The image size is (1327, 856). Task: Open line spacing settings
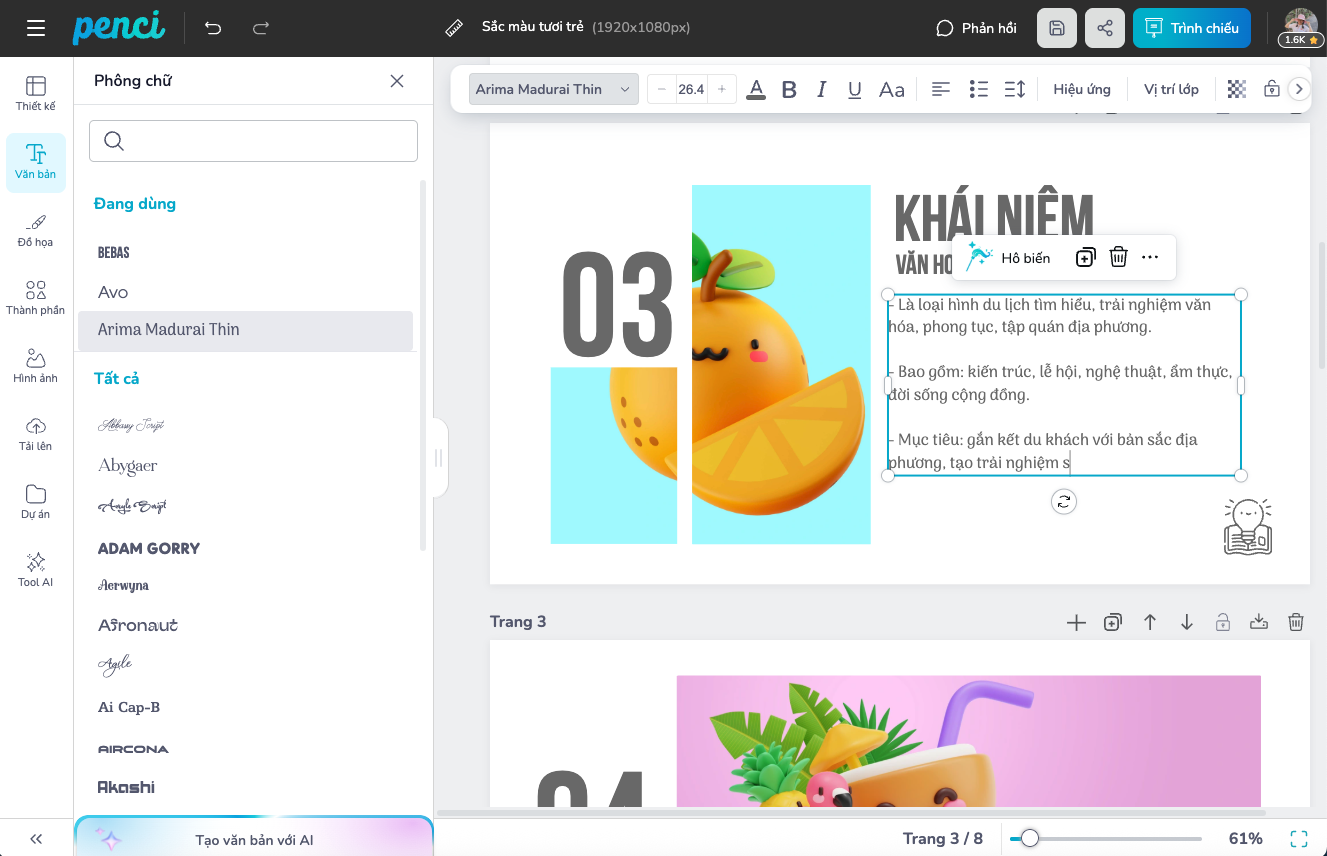pos(1014,89)
